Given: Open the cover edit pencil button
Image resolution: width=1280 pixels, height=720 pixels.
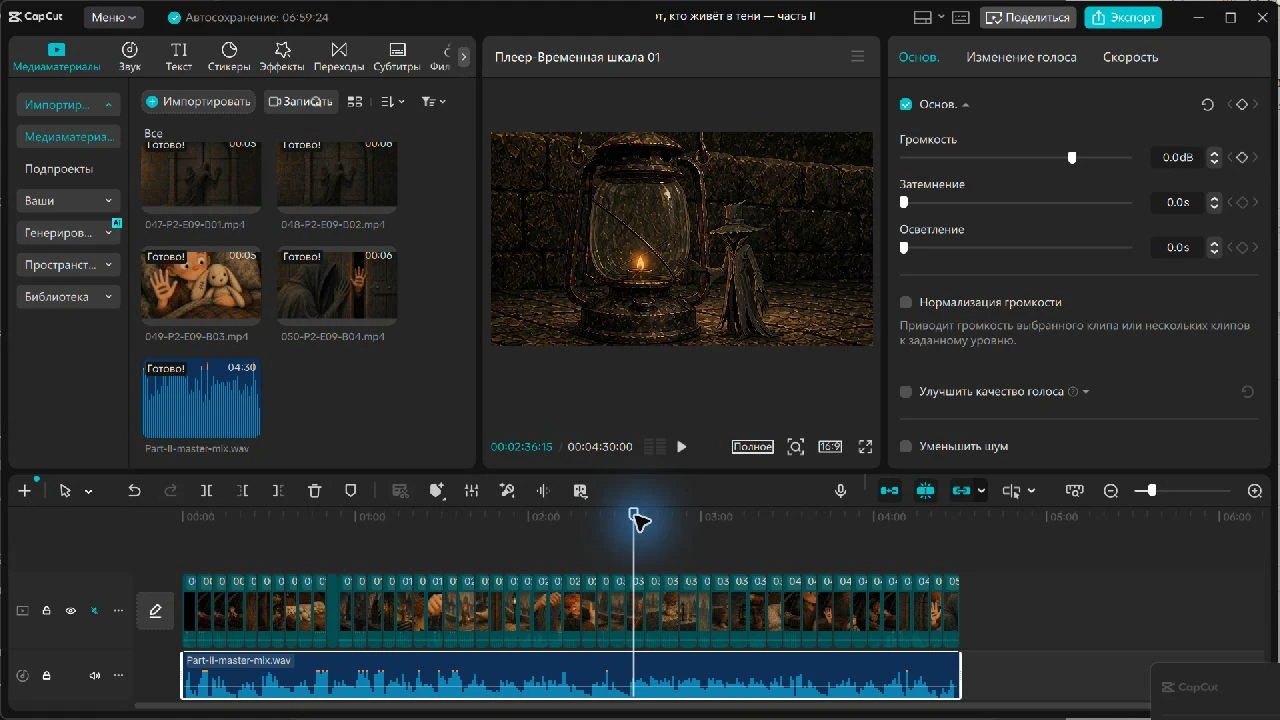Looking at the screenshot, I should click(x=155, y=611).
